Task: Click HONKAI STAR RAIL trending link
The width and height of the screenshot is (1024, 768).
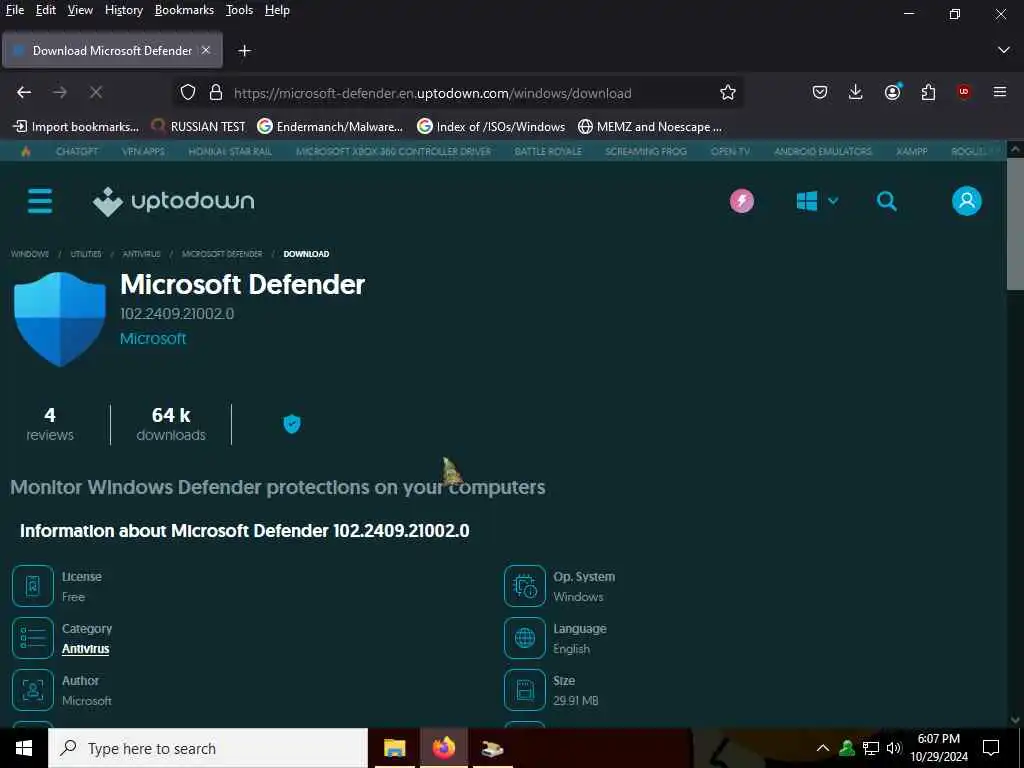Action: click(x=230, y=152)
